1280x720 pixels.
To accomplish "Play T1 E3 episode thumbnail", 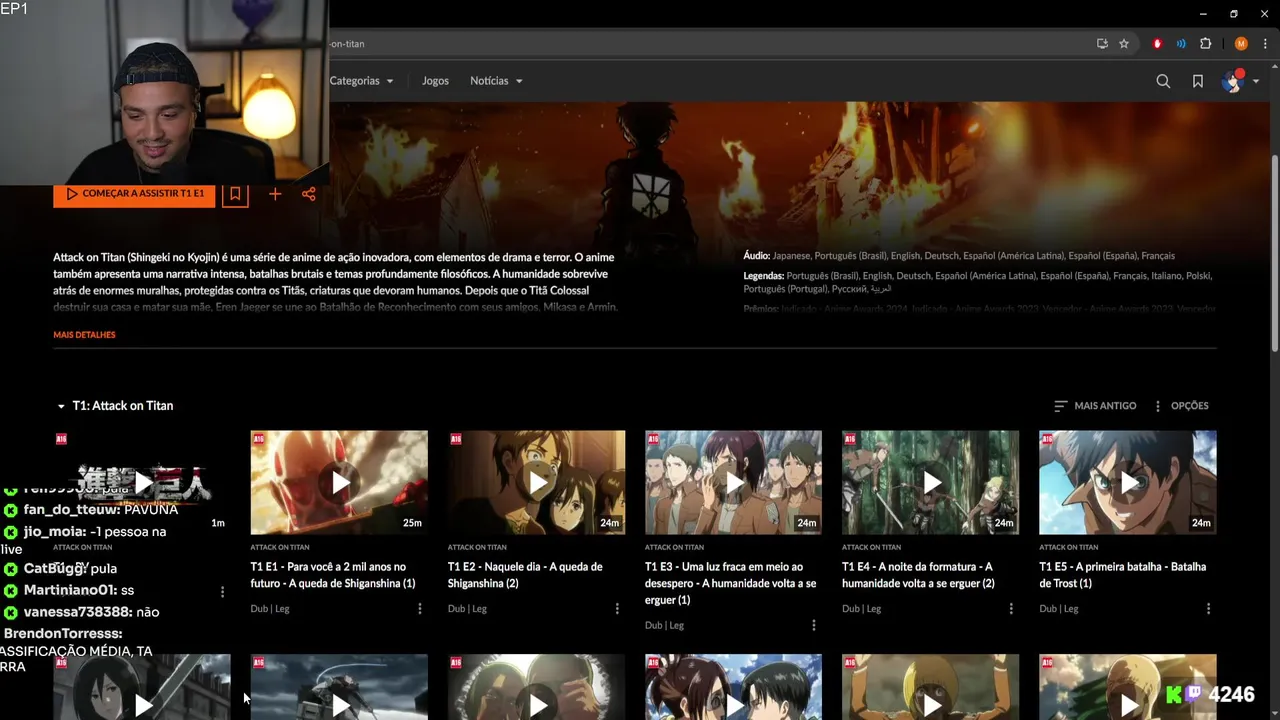I will [733, 482].
